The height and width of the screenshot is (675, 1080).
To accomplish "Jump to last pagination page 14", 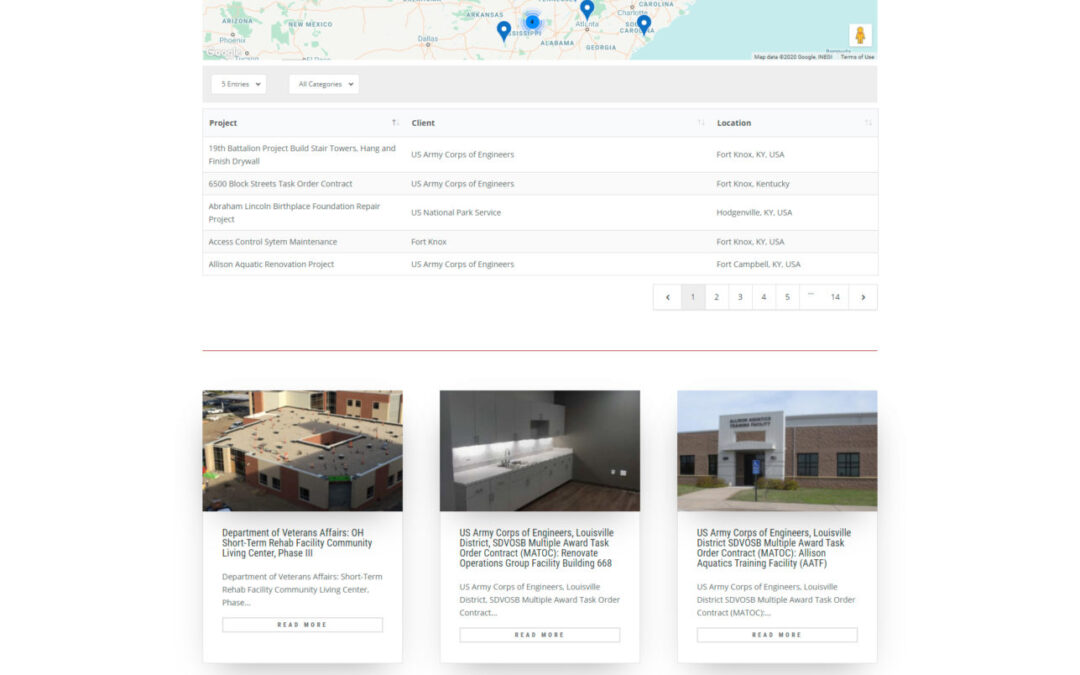I will coord(835,297).
